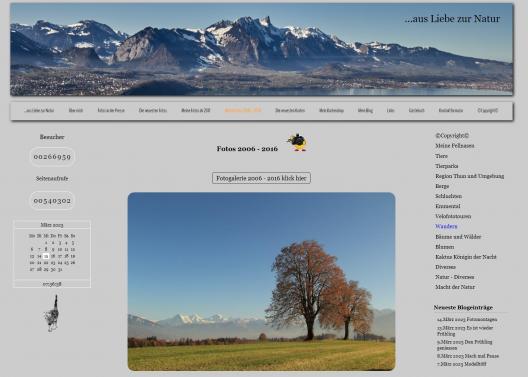Click the Besucher counter 00266959
The width and height of the screenshot is (528, 377).
pyautogui.click(x=52, y=157)
